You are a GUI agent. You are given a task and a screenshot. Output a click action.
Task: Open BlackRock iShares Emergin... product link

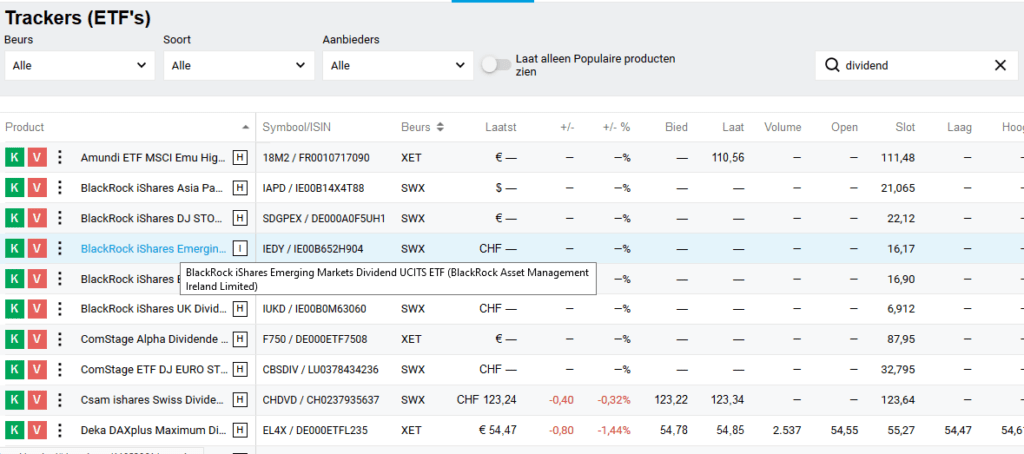click(x=153, y=248)
